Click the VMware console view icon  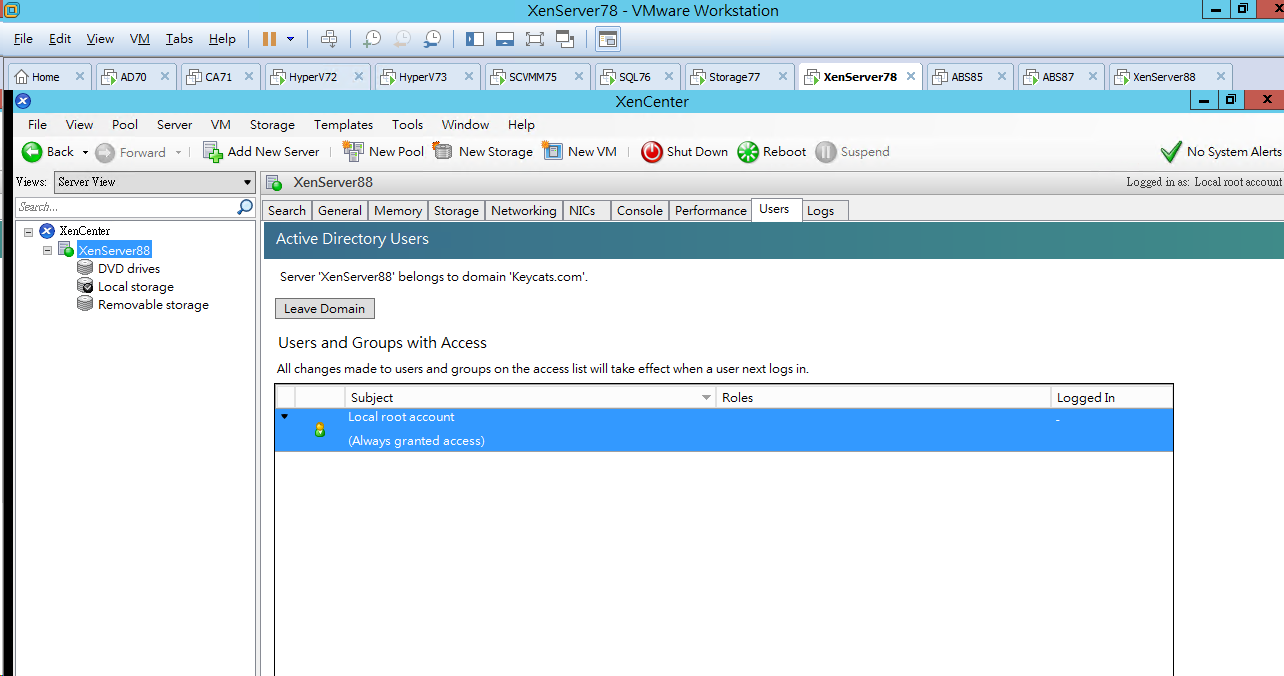(608, 39)
